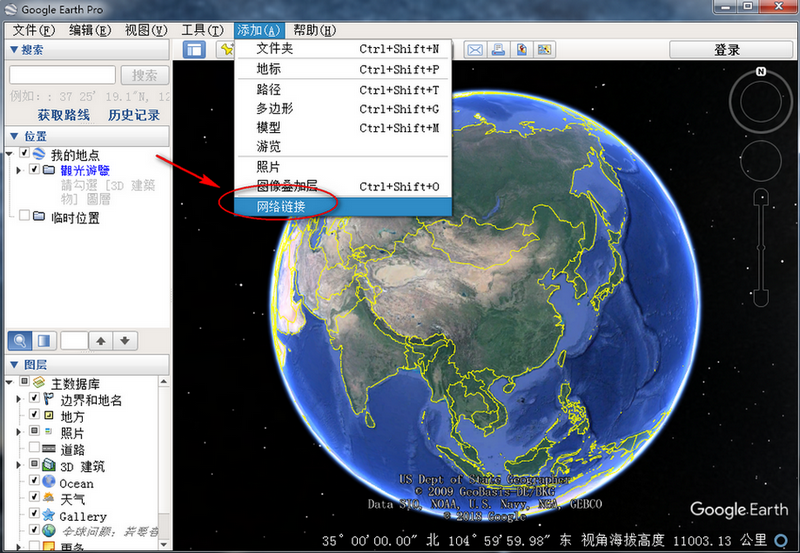Click the print toolbar icon

tap(498, 50)
